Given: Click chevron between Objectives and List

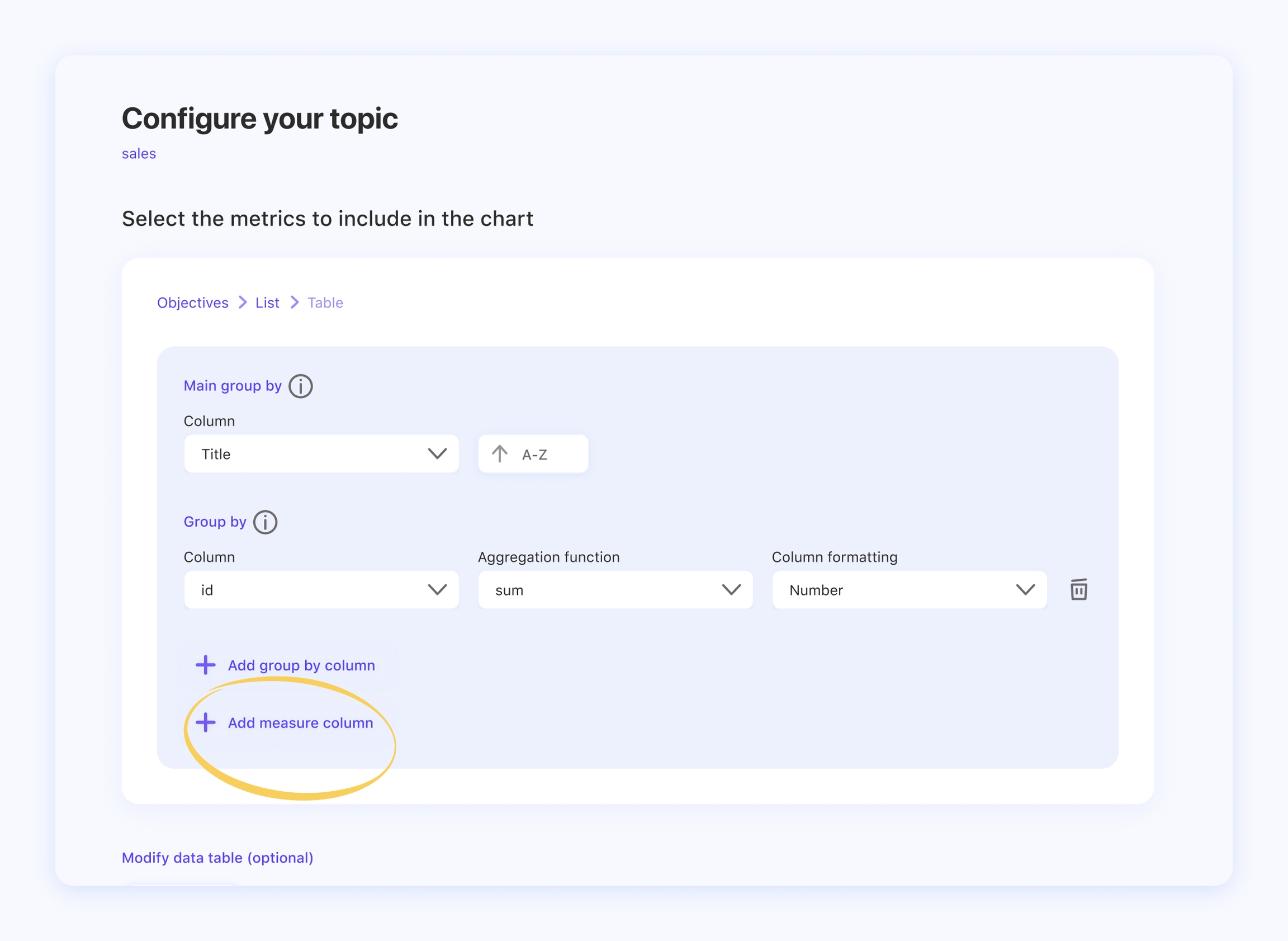Looking at the screenshot, I should click(x=243, y=302).
